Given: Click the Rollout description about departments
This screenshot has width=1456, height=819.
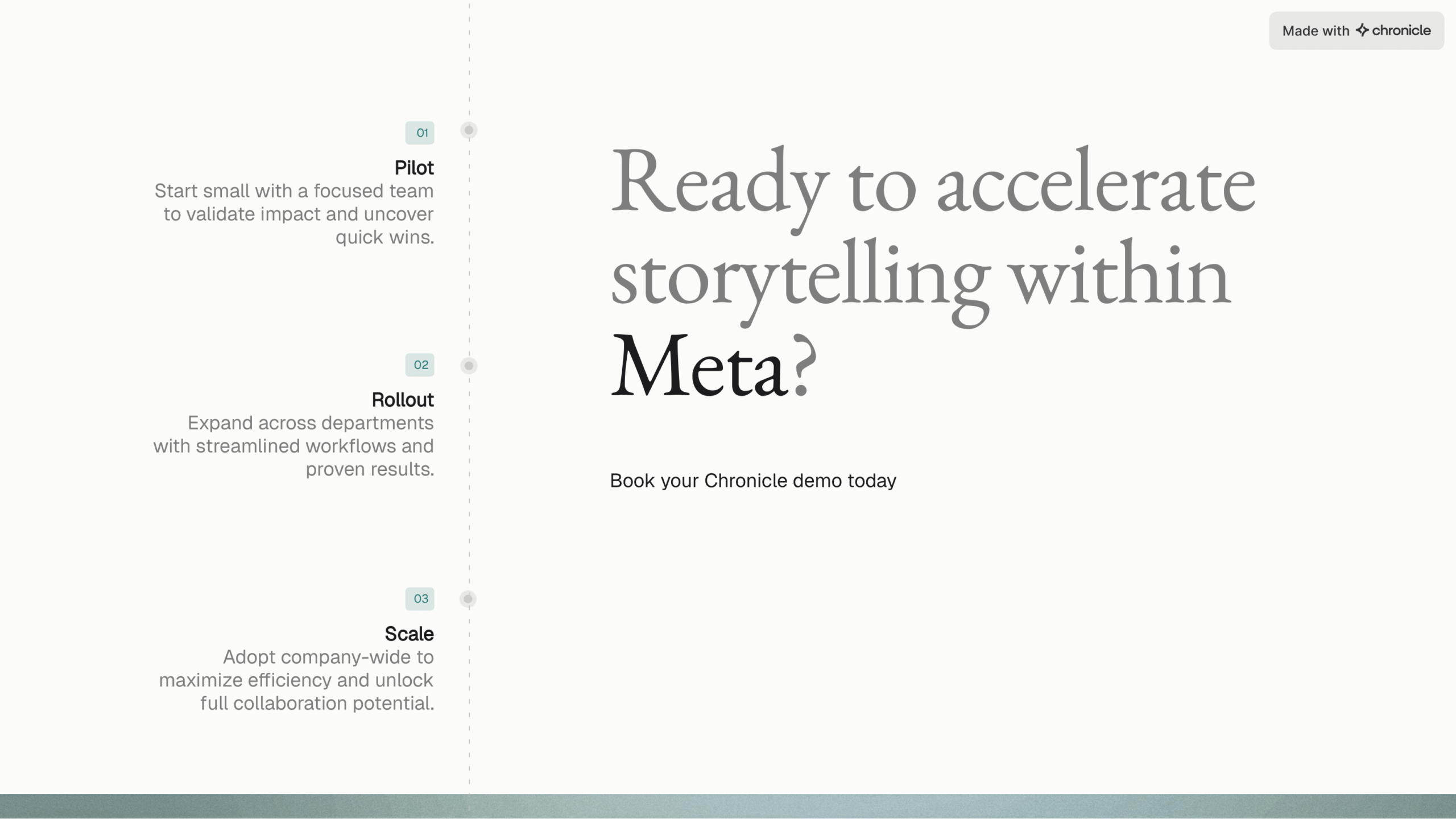Looking at the screenshot, I should [x=294, y=446].
